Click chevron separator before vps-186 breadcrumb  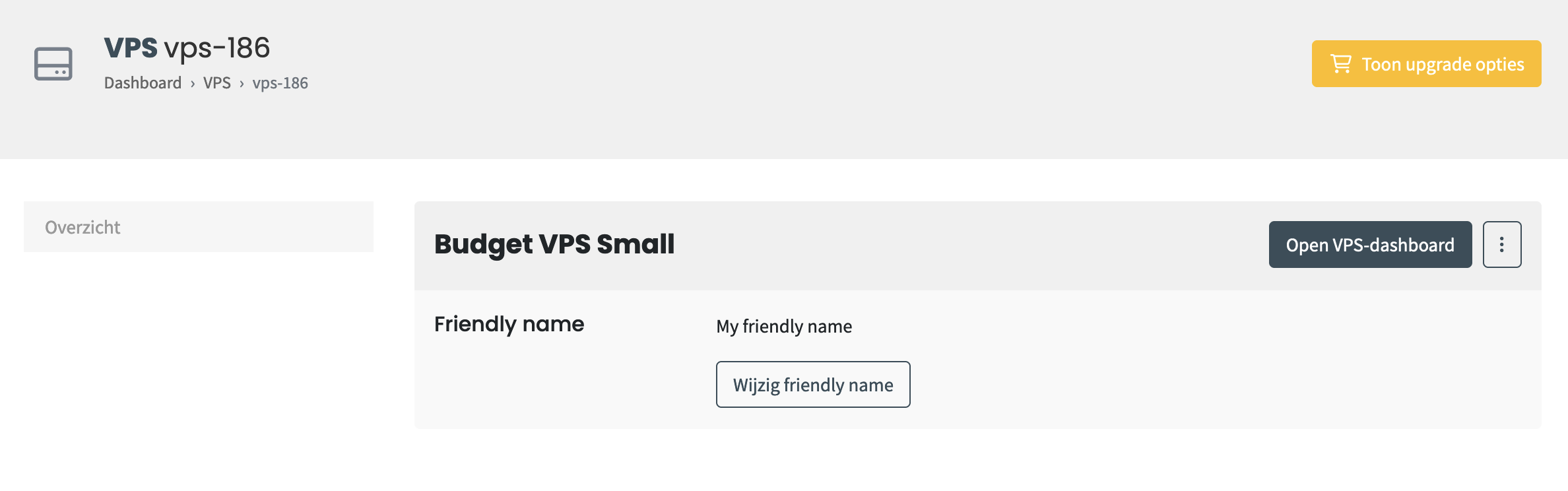point(242,84)
